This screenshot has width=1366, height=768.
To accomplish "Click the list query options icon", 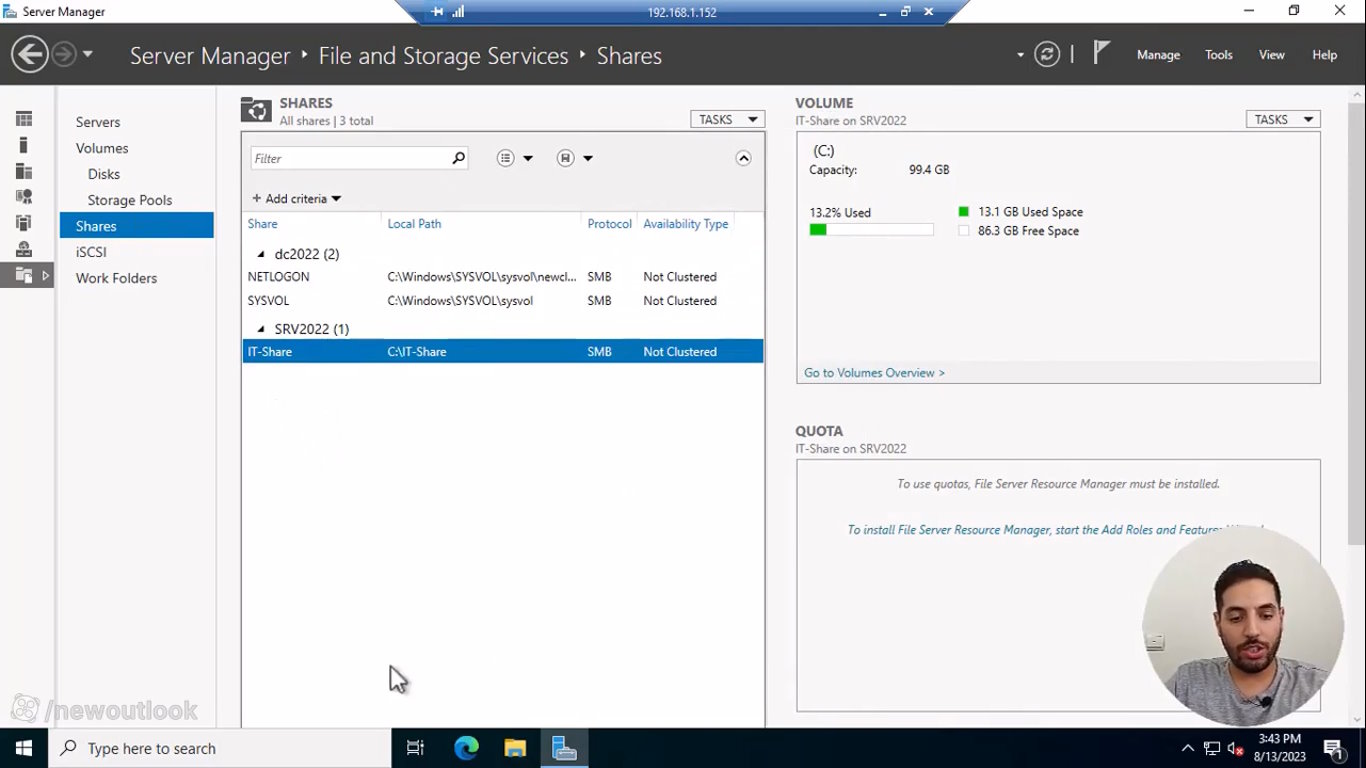I will (506, 158).
